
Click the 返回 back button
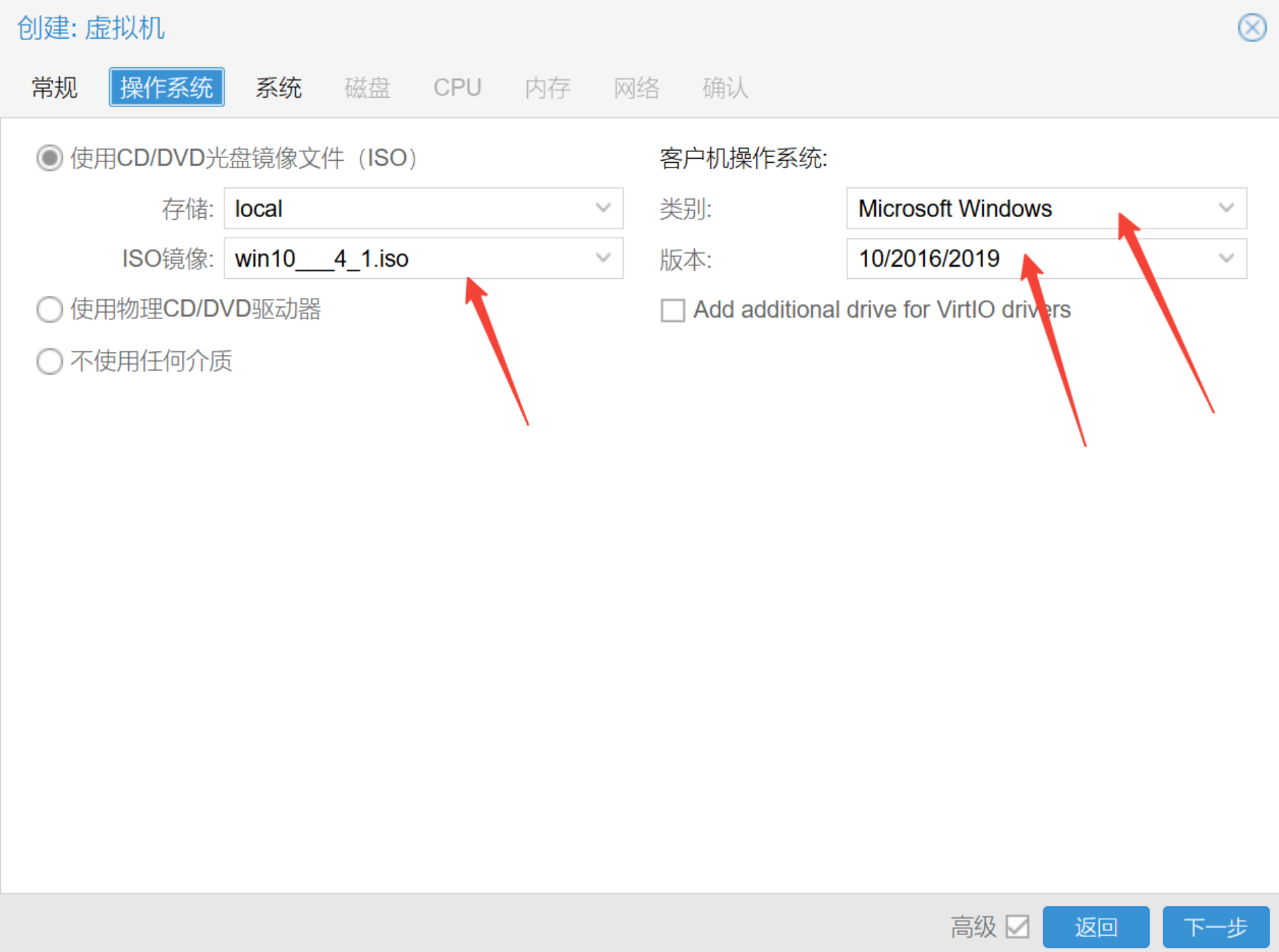[1095, 926]
